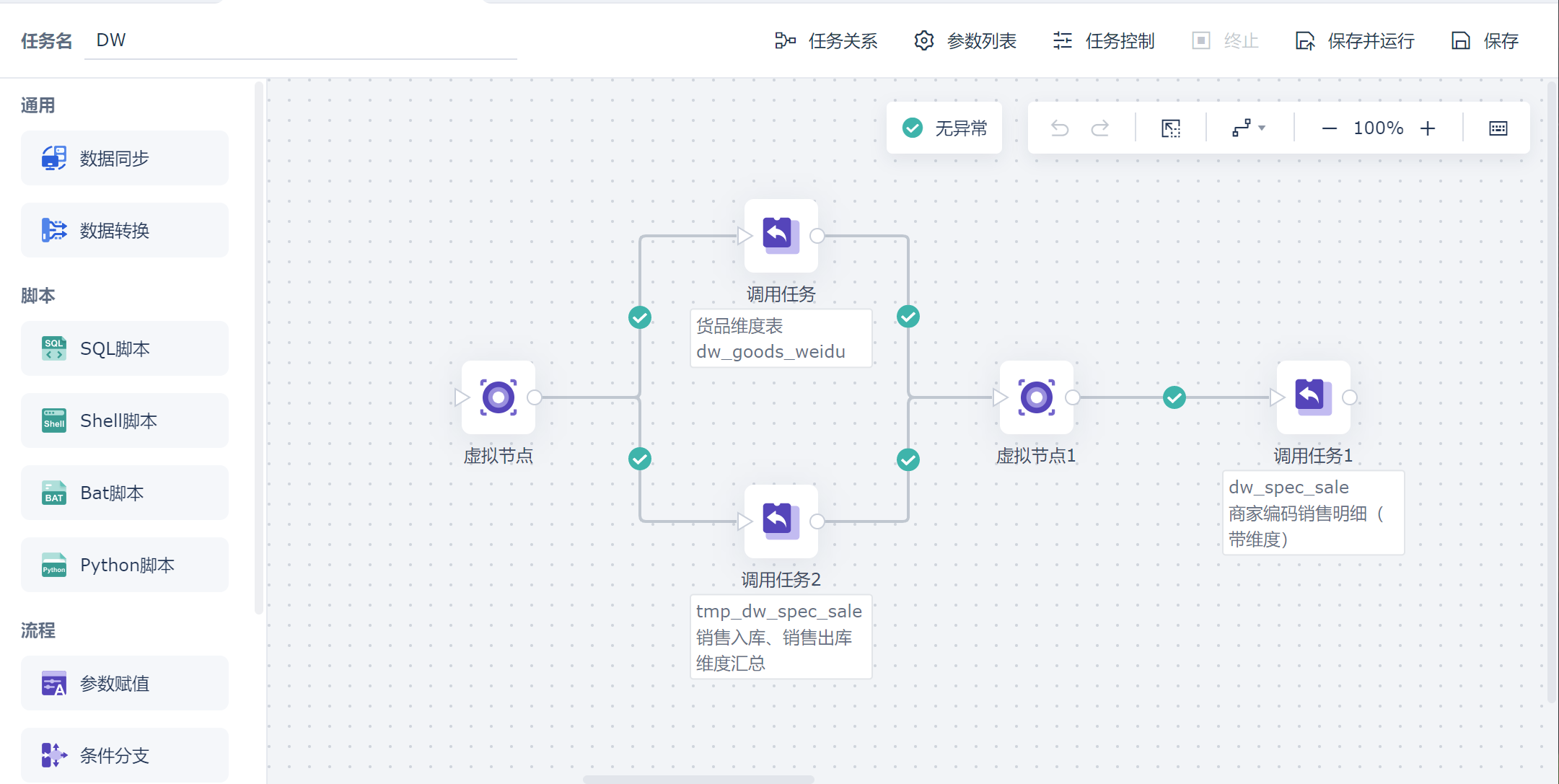Click the 保存 button
This screenshot has height=784, width=1559.
pyautogui.click(x=1485, y=41)
